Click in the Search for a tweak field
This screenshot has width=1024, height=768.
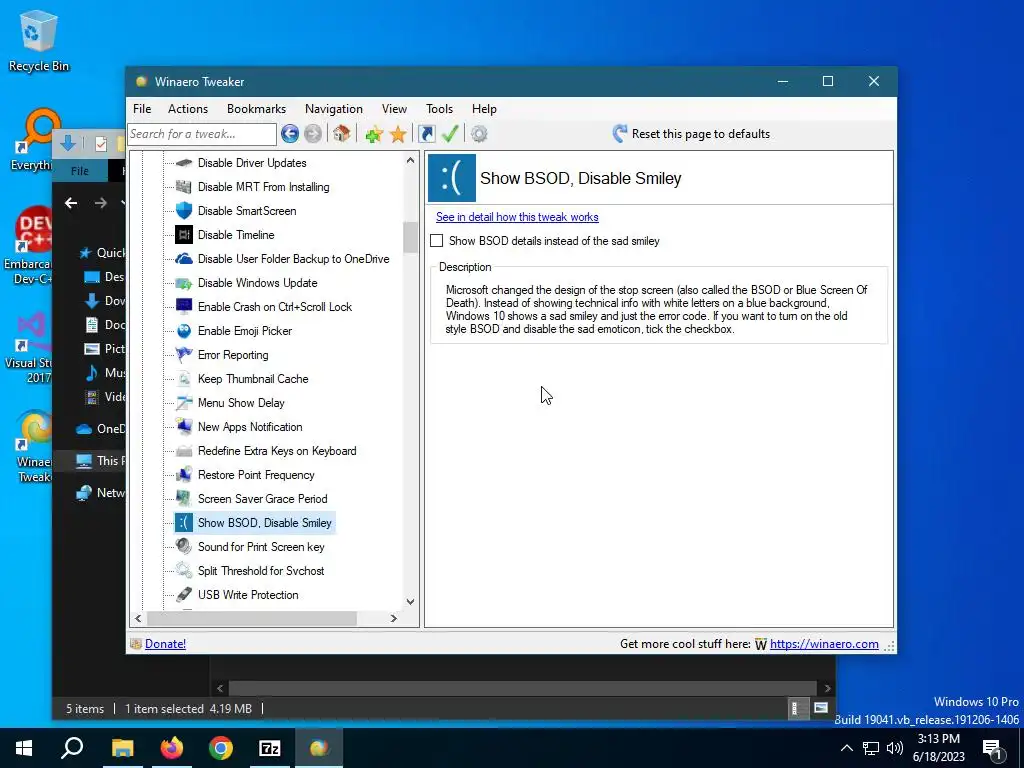202,134
